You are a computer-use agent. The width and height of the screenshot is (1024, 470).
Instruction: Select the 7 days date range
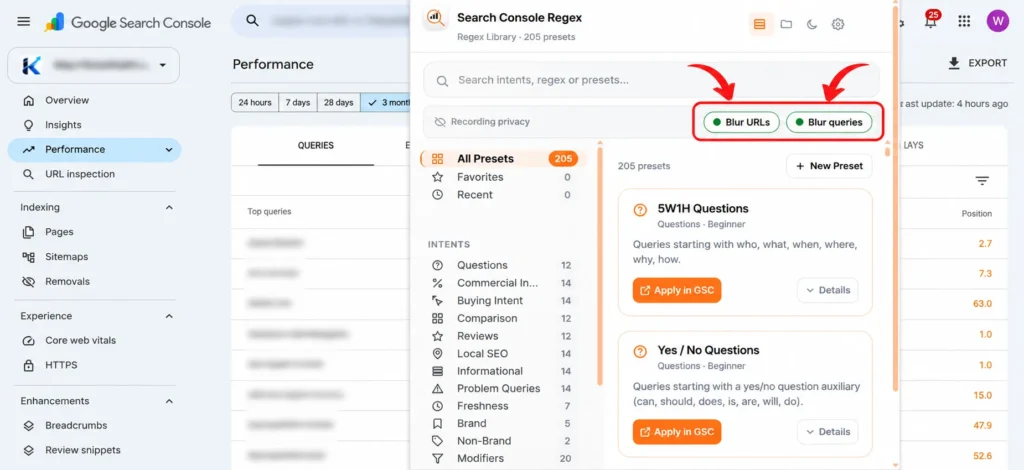point(298,103)
